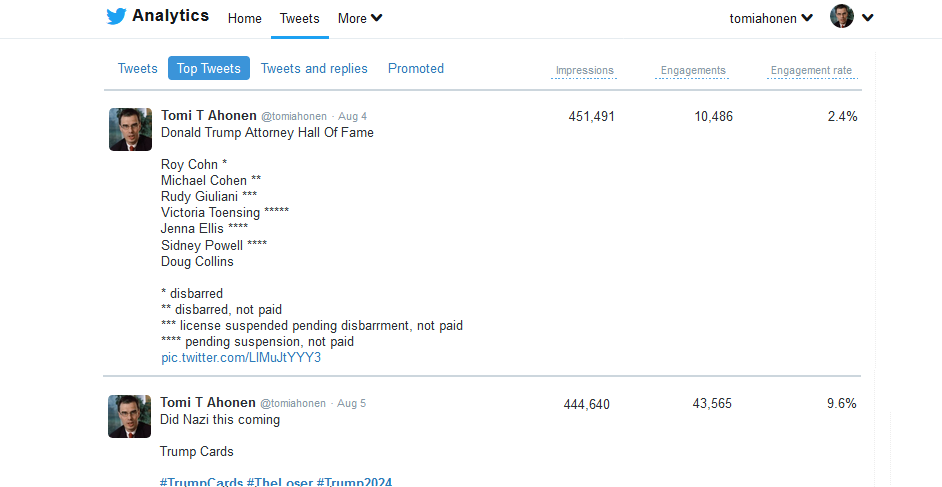
Task: Open the tomiahonen account dropdown
Action: click(771, 19)
